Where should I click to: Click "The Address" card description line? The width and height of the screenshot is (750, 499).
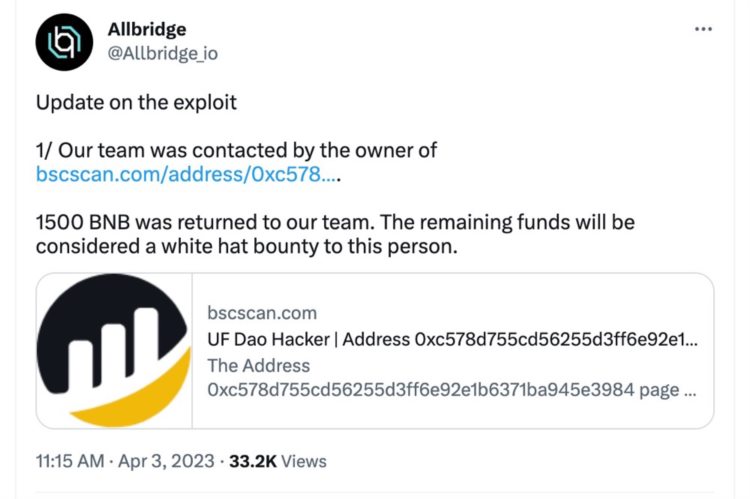tap(258, 365)
